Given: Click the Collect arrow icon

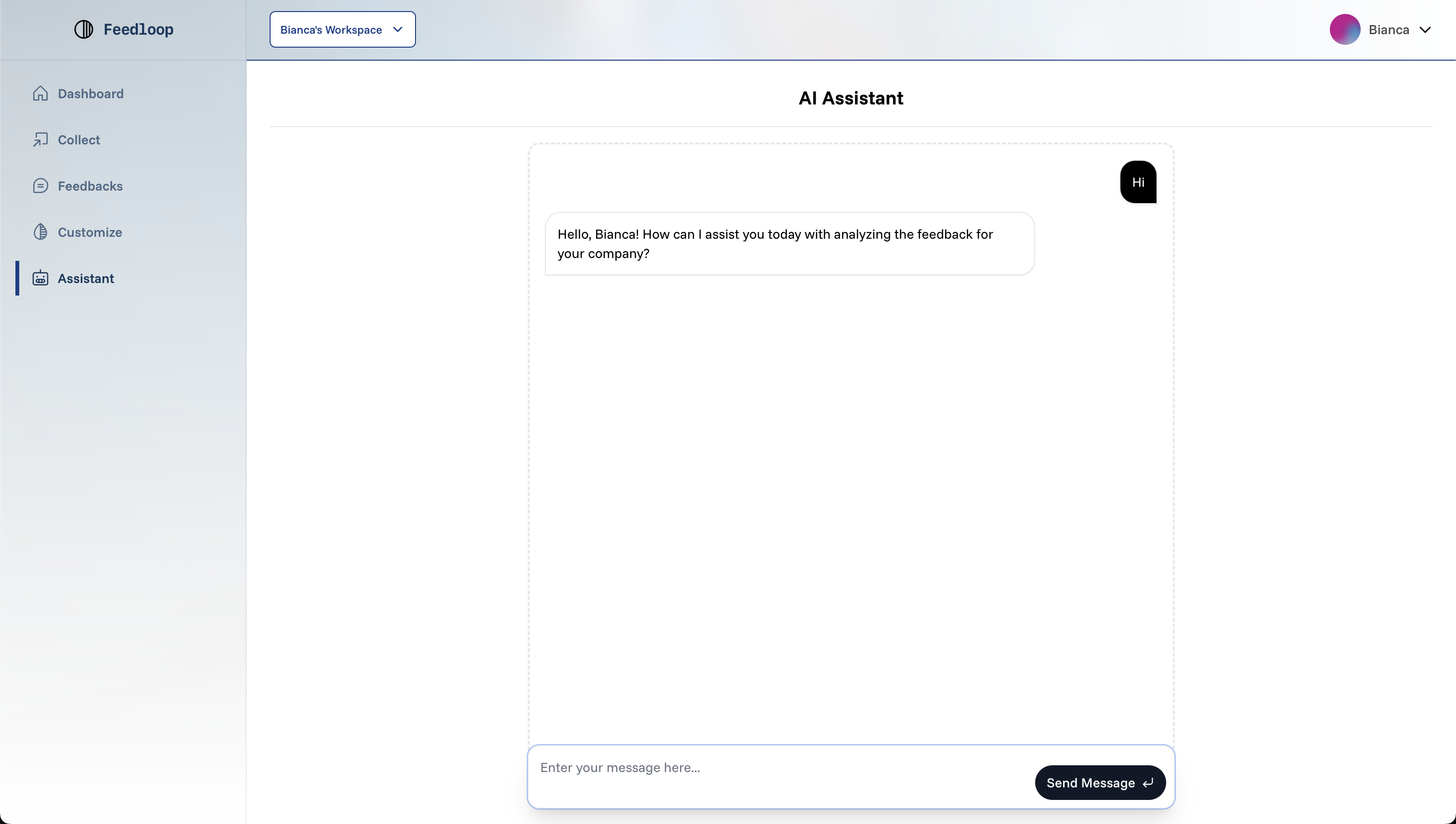Looking at the screenshot, I should [x=40, y=140].
